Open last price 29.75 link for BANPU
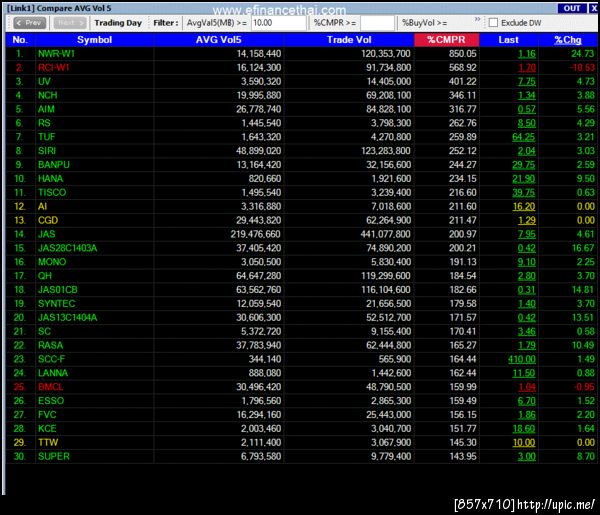Viewport: 600px width, 515px height. click(x=524, y=165)
